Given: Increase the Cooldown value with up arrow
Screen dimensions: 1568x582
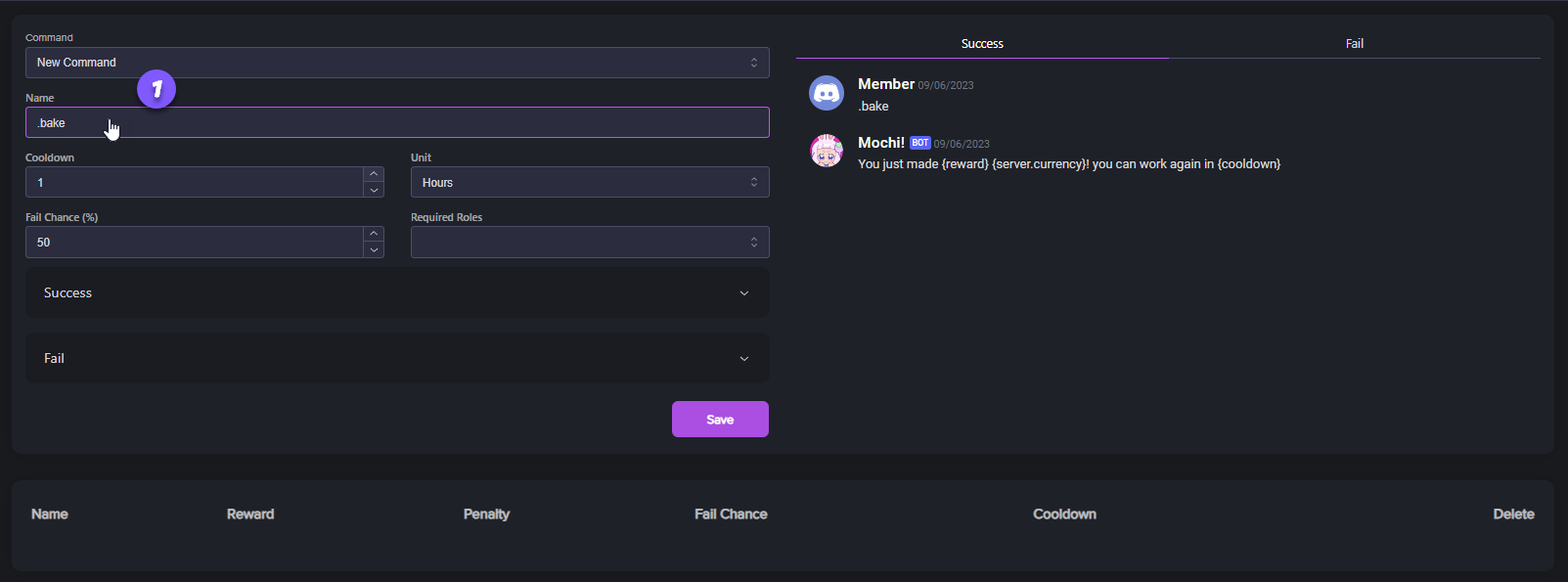Looking at the screenshot, I should click(374, 174).
